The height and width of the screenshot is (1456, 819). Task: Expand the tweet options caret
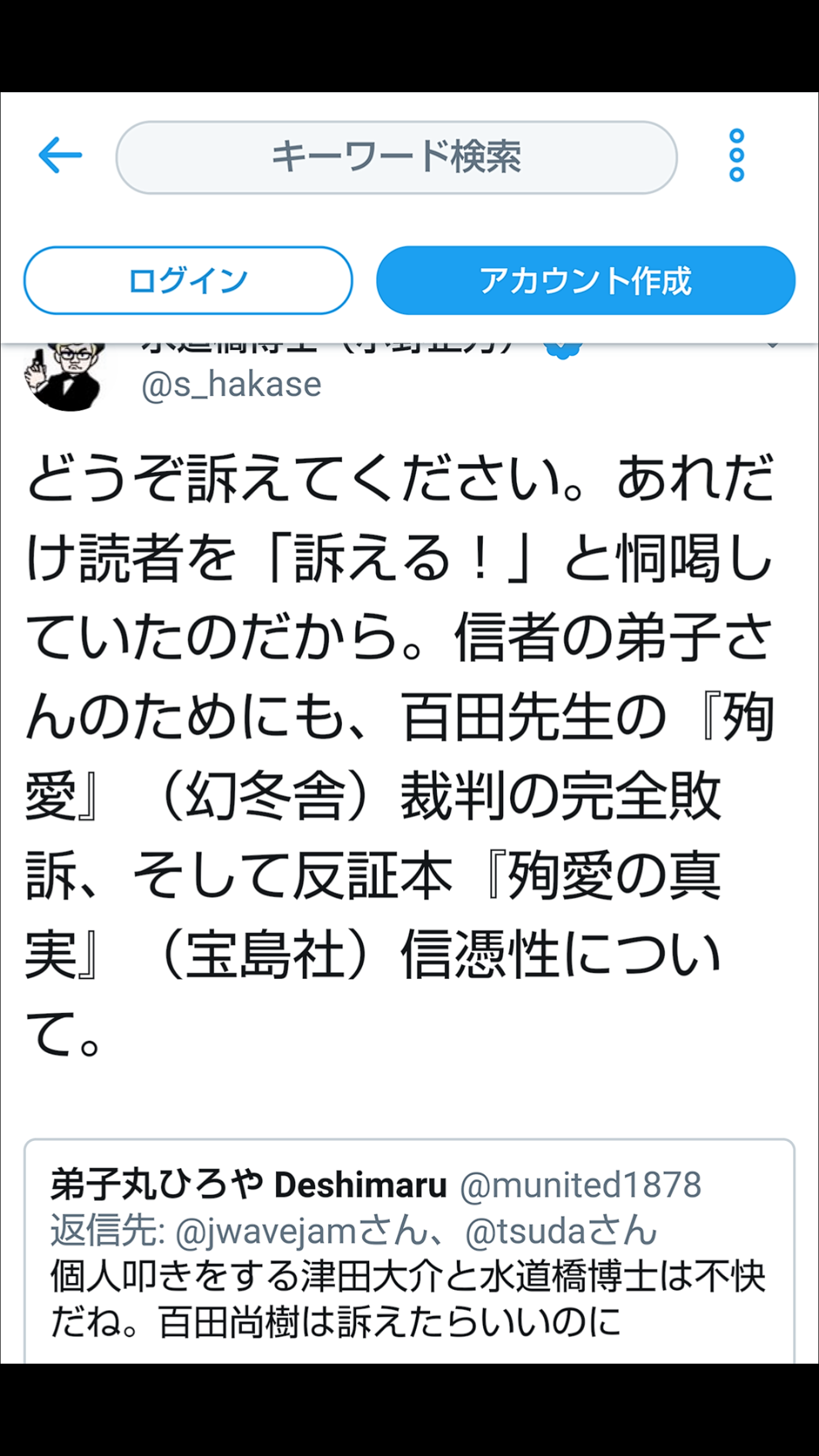(x=772, y=346)
